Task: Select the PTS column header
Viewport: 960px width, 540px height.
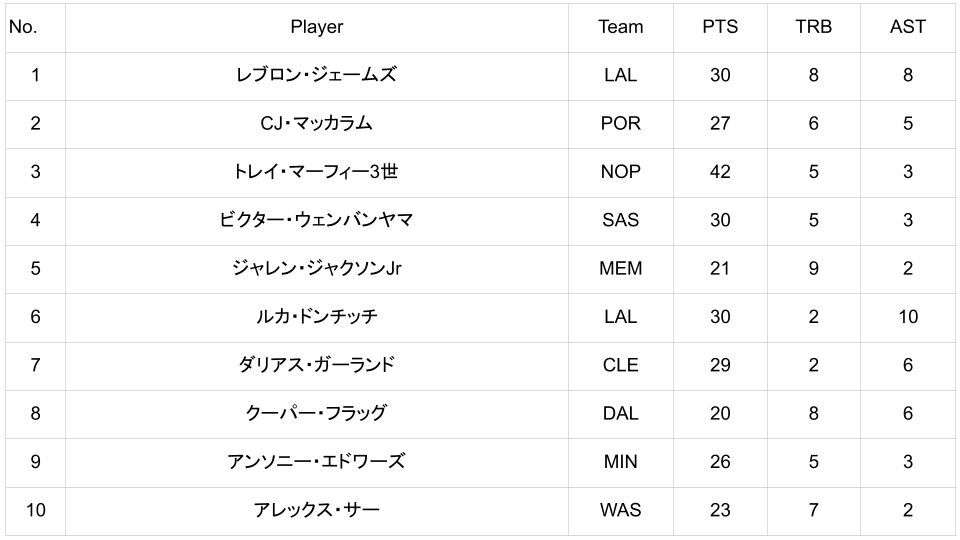Action: tap(720, 27)
